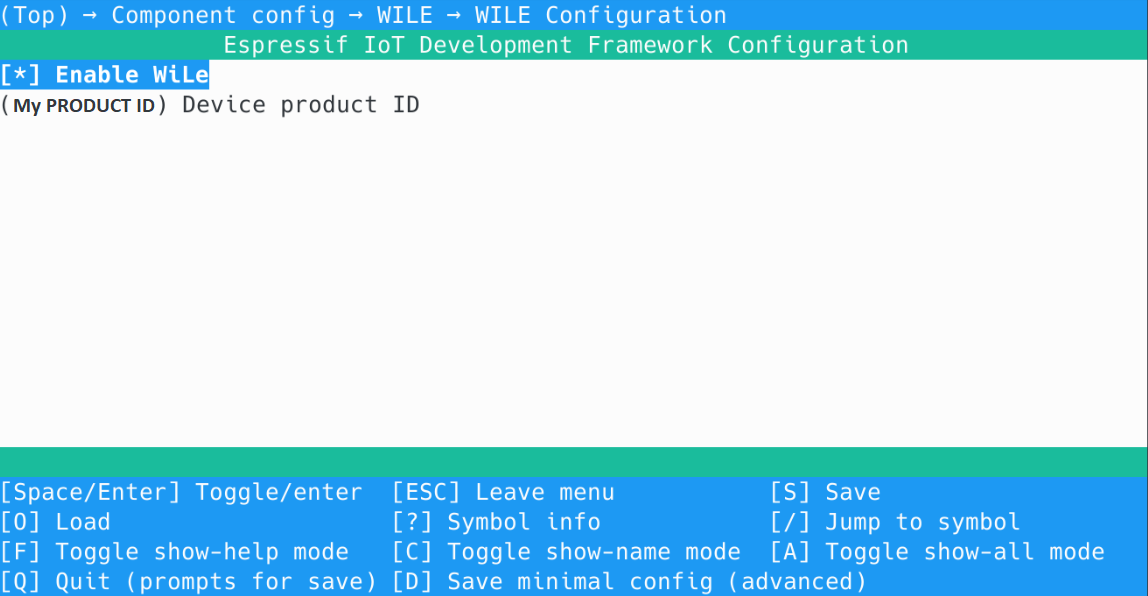Toggle show-help mode with the [F] hint
Viewport: 1148px width, 596px height.
(x=174, y=552)
